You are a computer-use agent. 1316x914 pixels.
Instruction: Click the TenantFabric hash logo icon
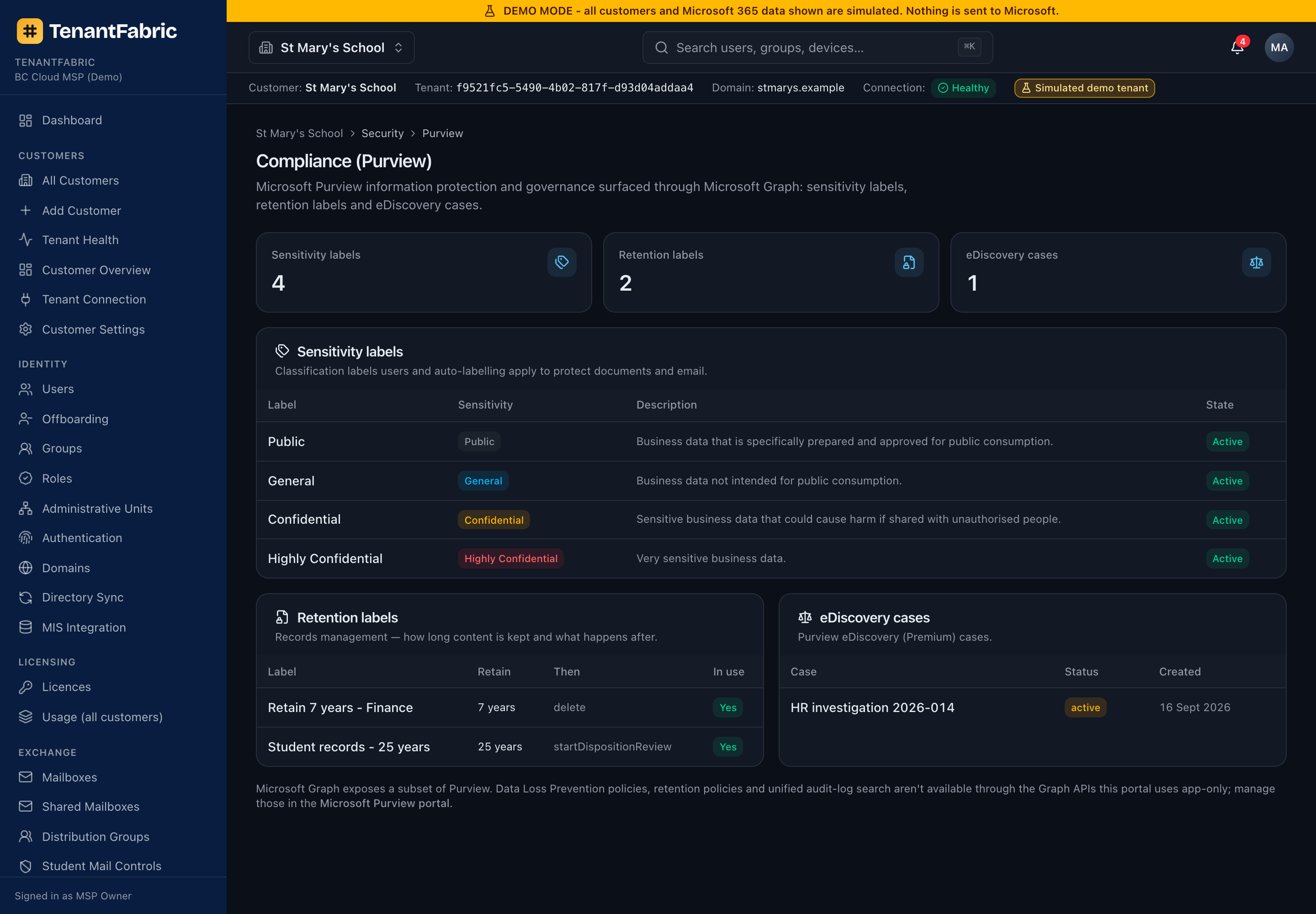[x=30, y=31]
